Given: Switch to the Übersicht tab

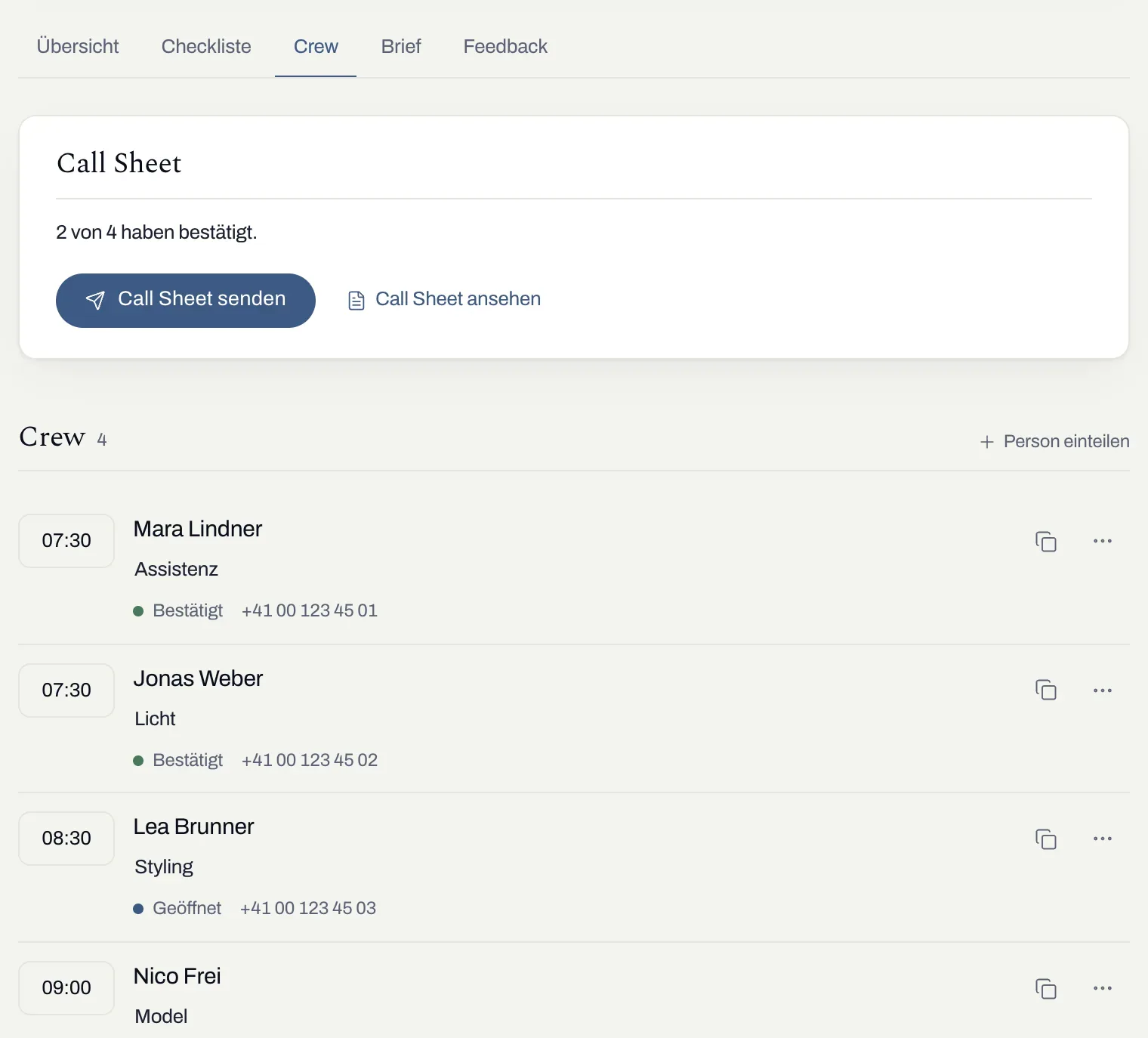Looking at the screenshot, I should [78, 46].
